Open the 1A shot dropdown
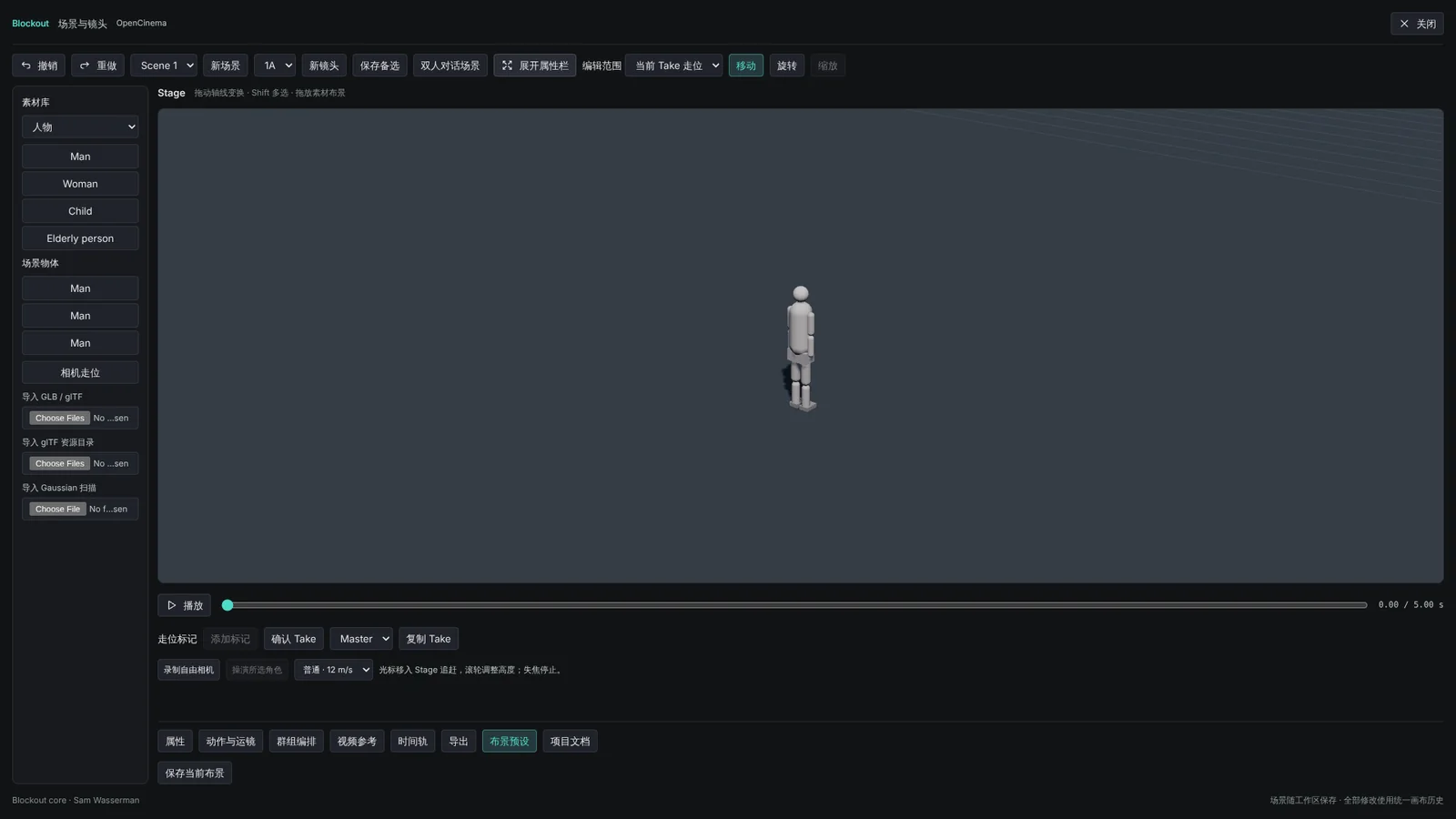1456x819 pixels. tap(274, 66)
